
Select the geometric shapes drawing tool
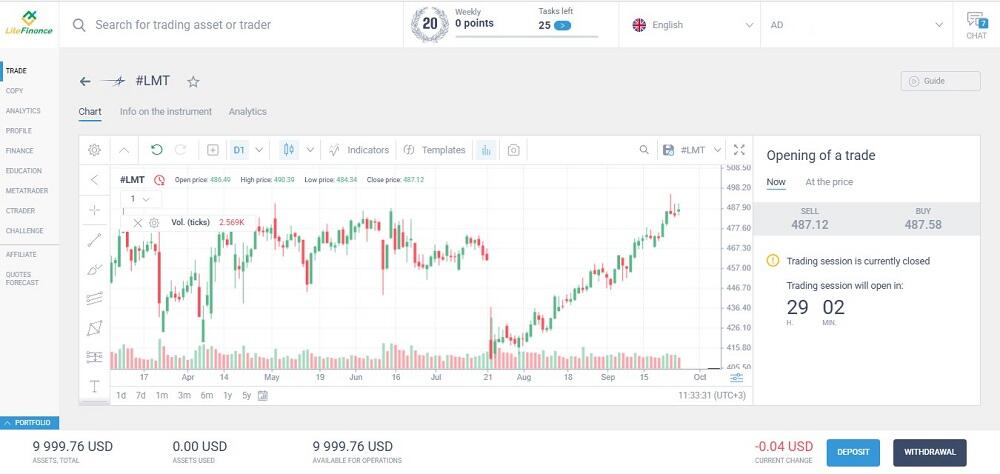pyautogui.click(x=94, y=328)
